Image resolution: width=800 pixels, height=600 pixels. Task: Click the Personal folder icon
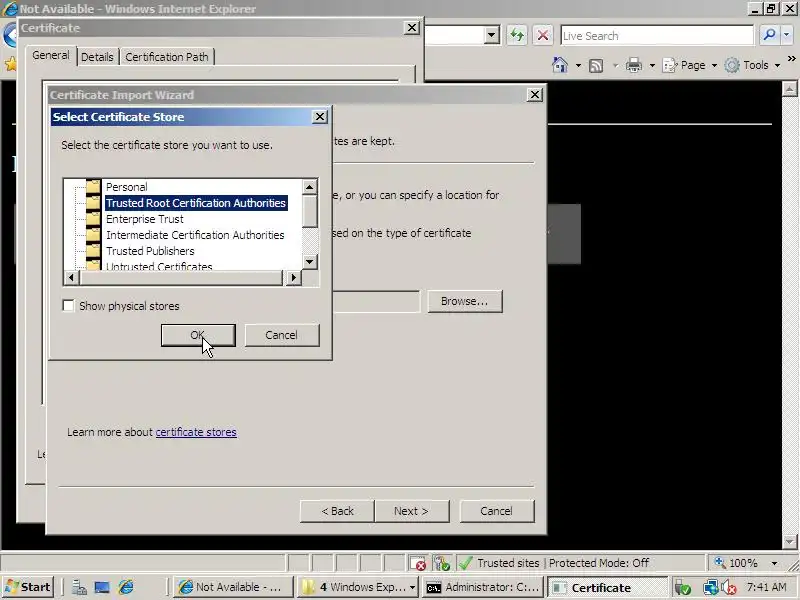click(x=93, y=186)
